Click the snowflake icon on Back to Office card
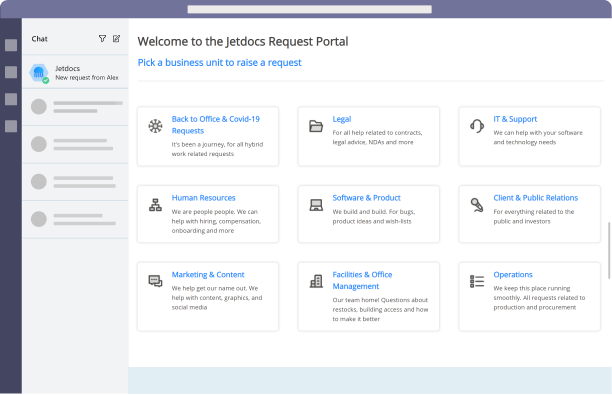Screen dimensions: 612x395 (x=155, y=126)
